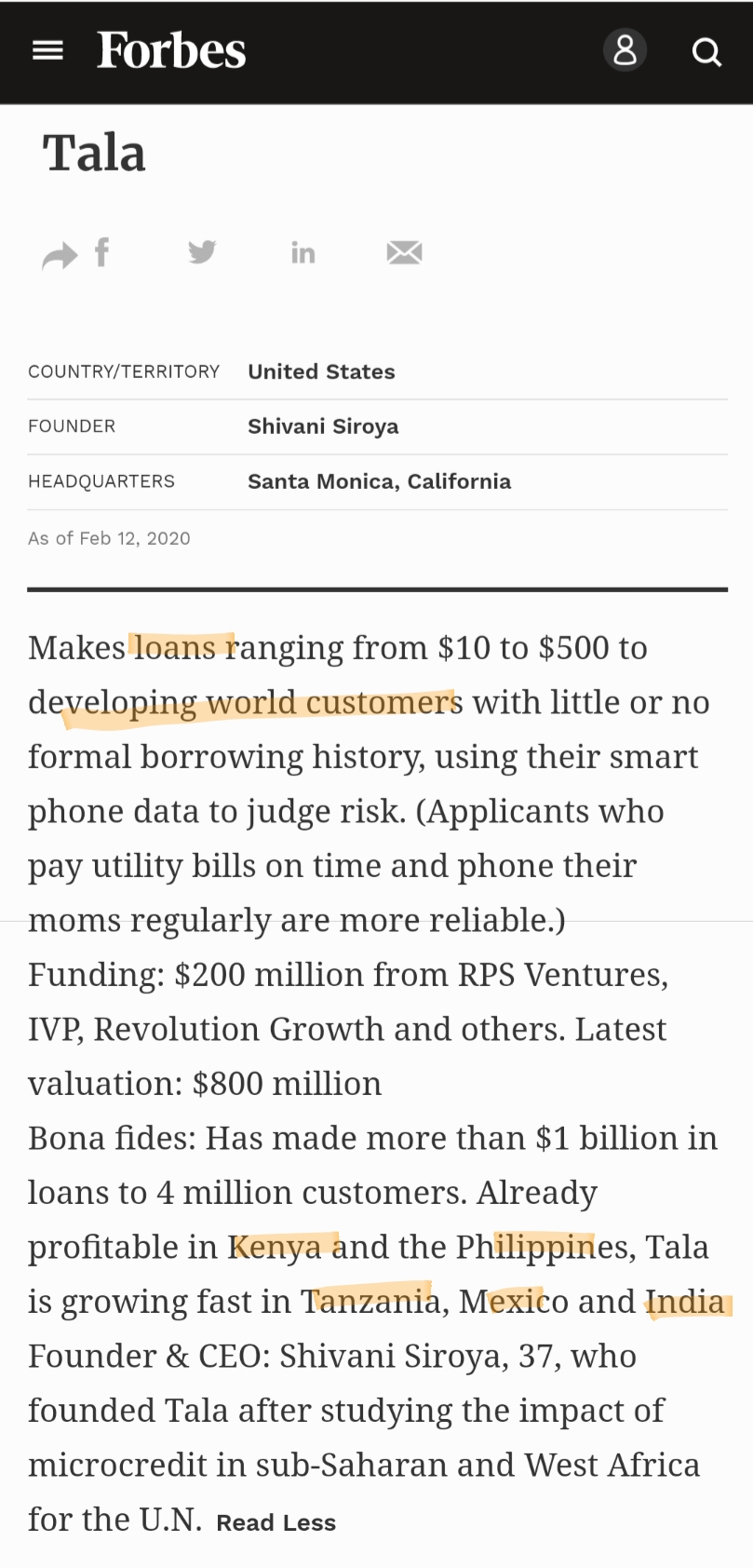Open the user account profile icon
Screen dimensions: 753x1568
point(625,50)
